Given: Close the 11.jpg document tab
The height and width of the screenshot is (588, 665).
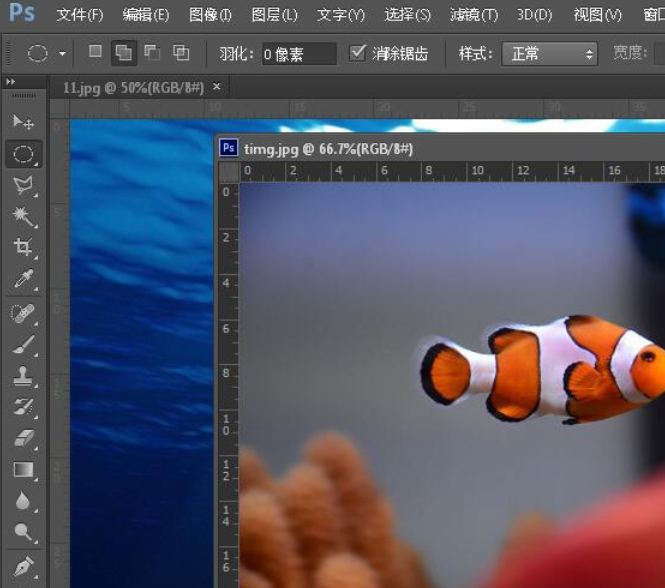Looking at the screenshot, I should click(x=217, y=87).
